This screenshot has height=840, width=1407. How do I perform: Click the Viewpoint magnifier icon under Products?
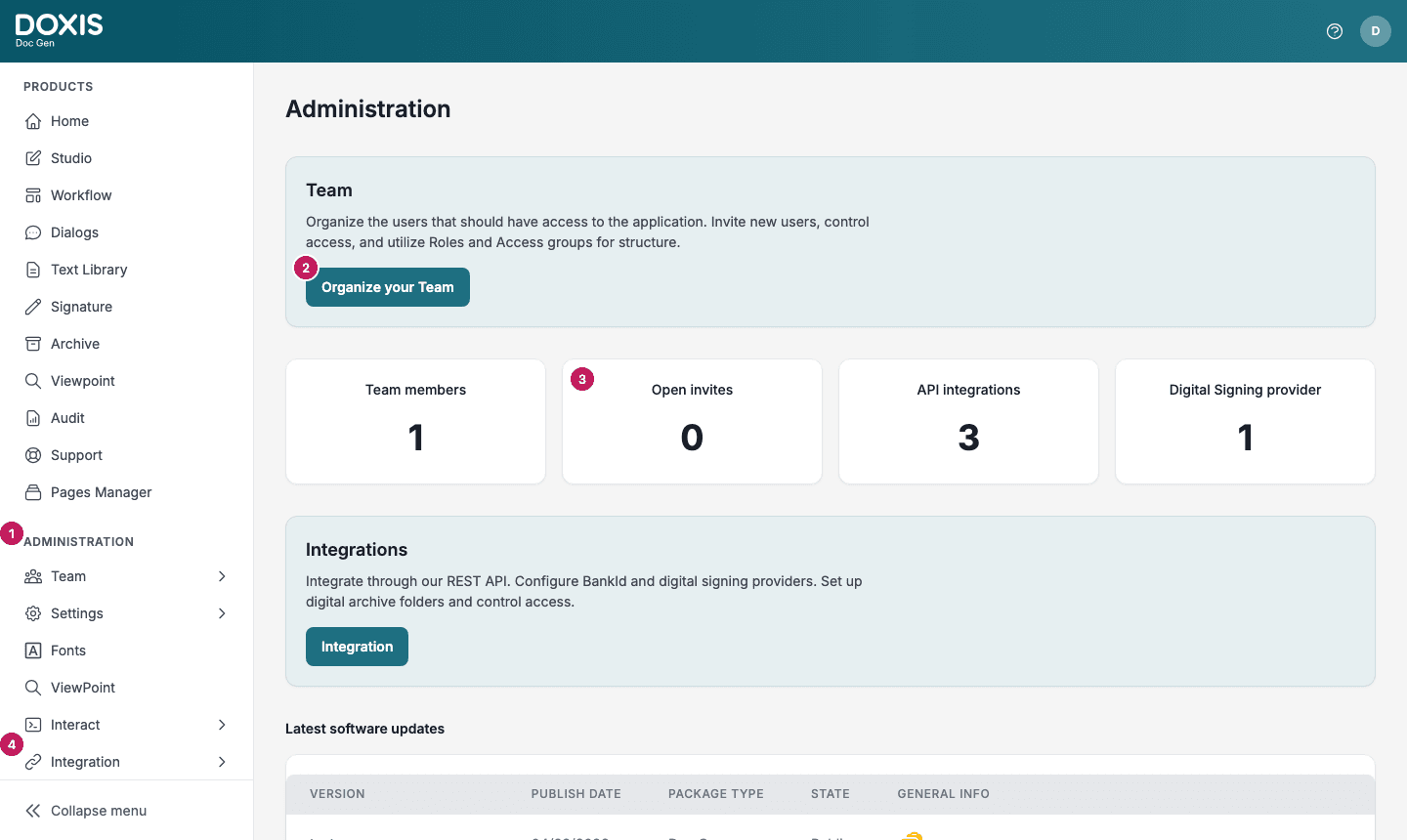tap(33, 381)
